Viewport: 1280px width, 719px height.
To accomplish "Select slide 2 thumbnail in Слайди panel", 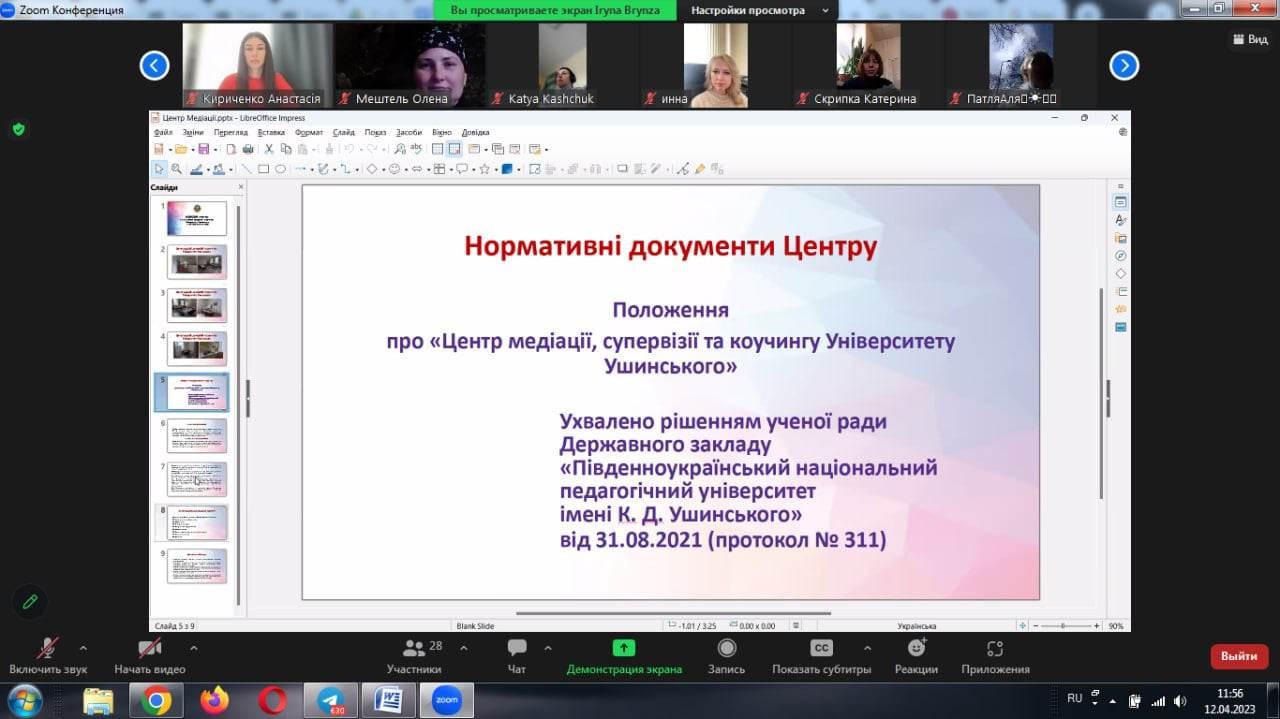I will click(x=197, y=262).
